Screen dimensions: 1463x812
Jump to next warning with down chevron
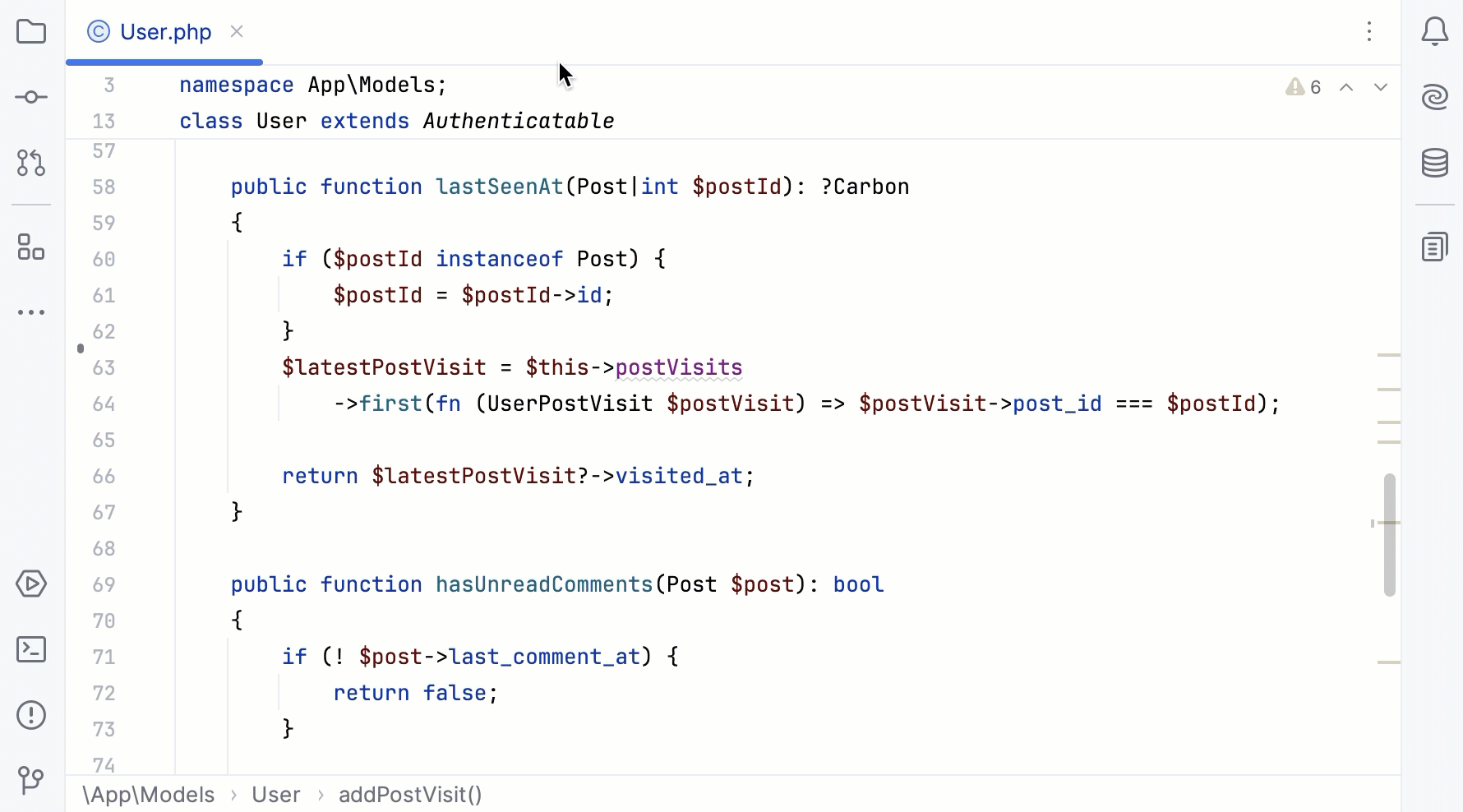1382,86
